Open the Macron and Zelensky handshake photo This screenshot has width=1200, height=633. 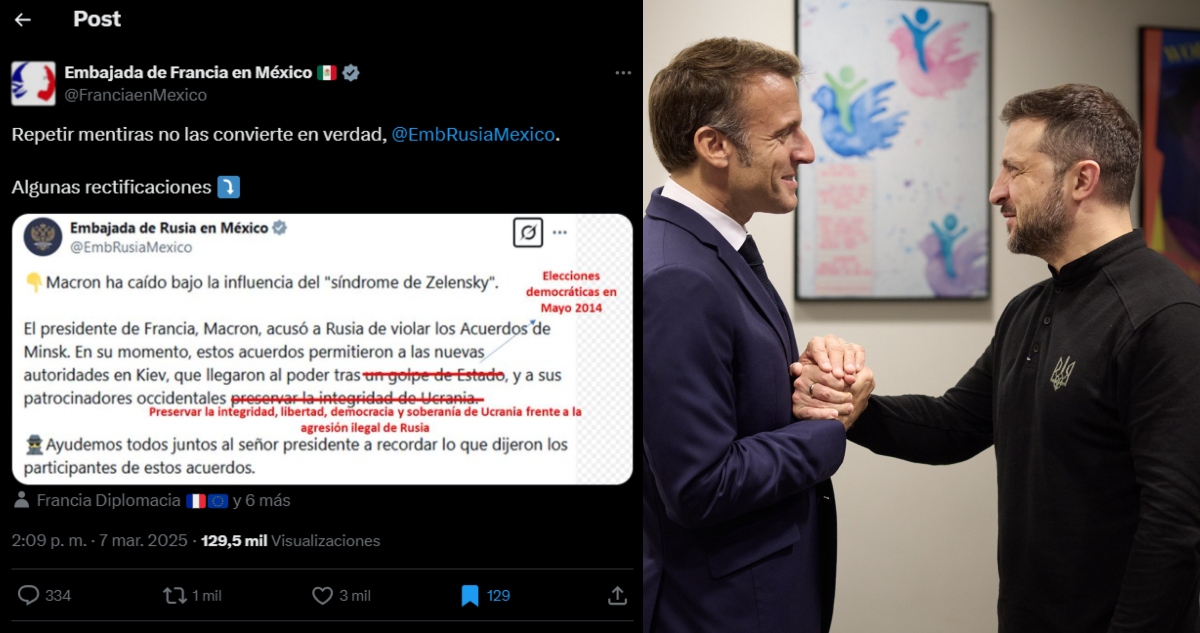click(921, 316)
